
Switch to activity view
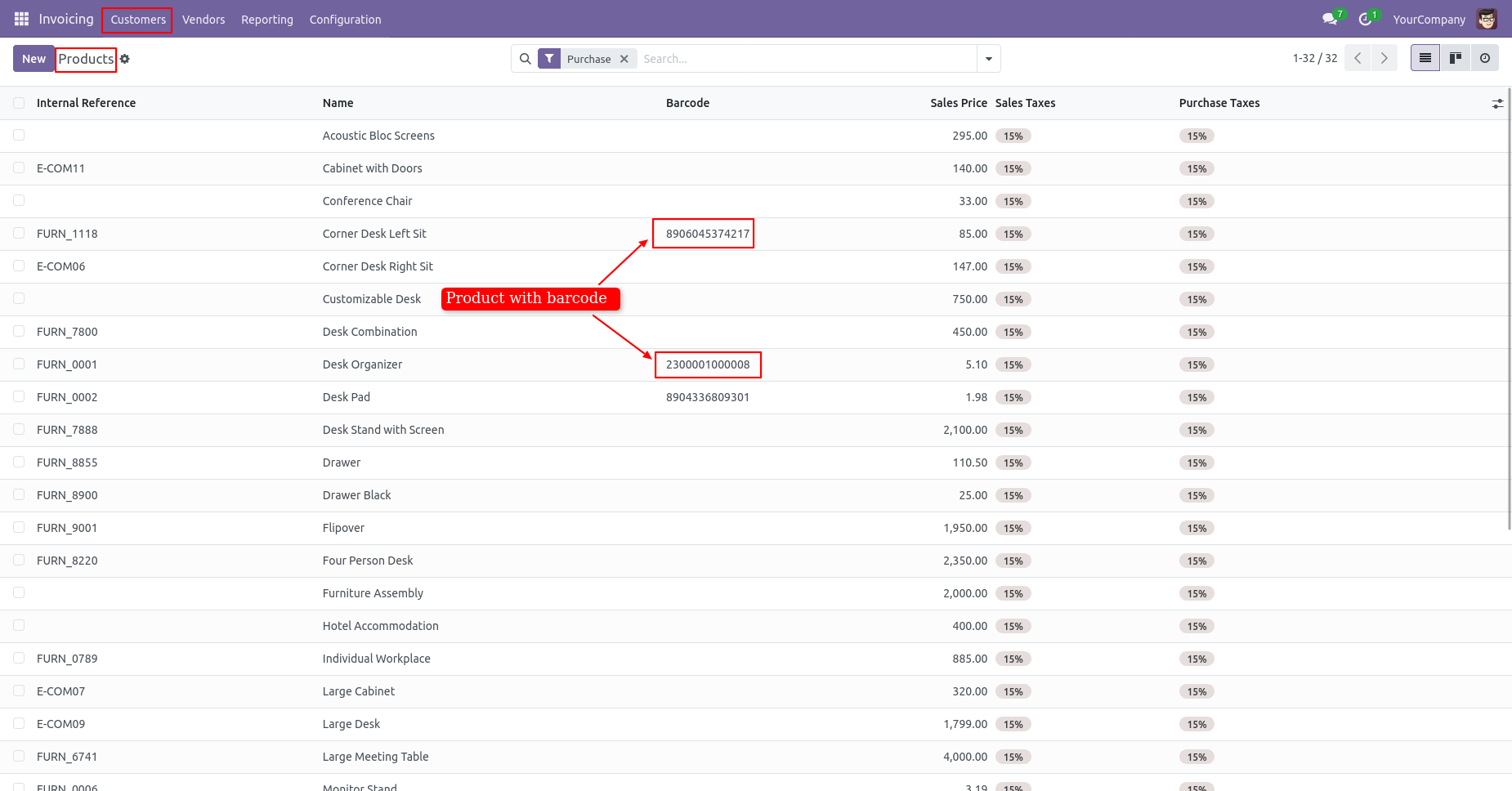click(x=1485, y=58)
